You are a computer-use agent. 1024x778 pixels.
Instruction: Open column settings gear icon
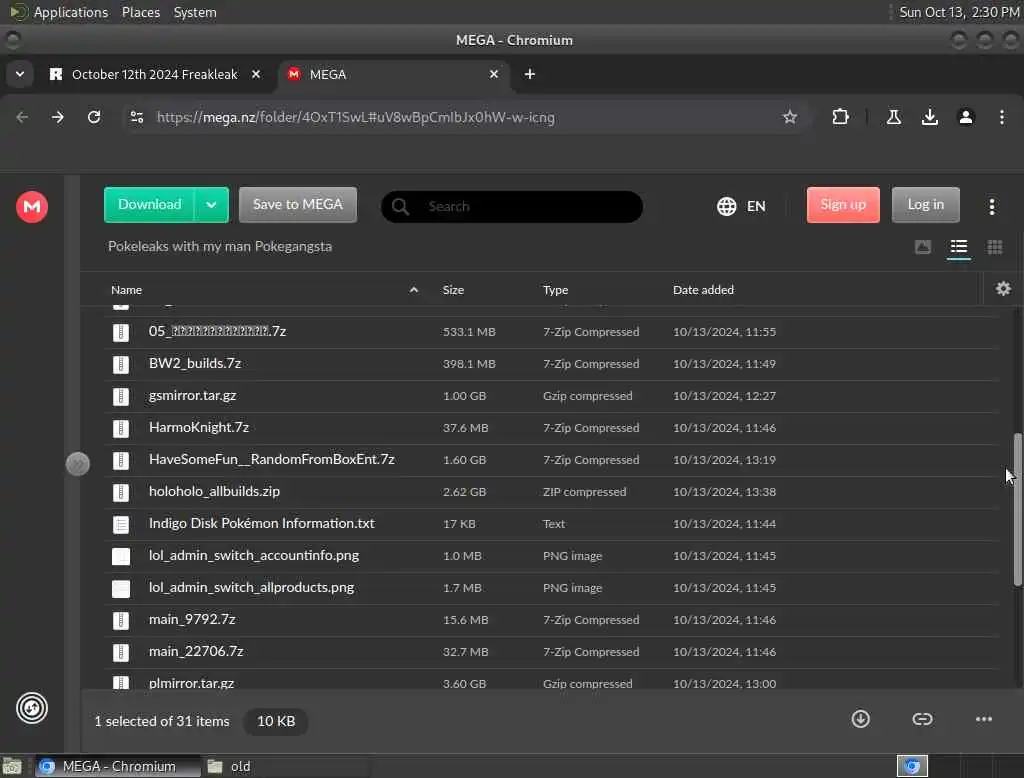tap(1002, 289)
